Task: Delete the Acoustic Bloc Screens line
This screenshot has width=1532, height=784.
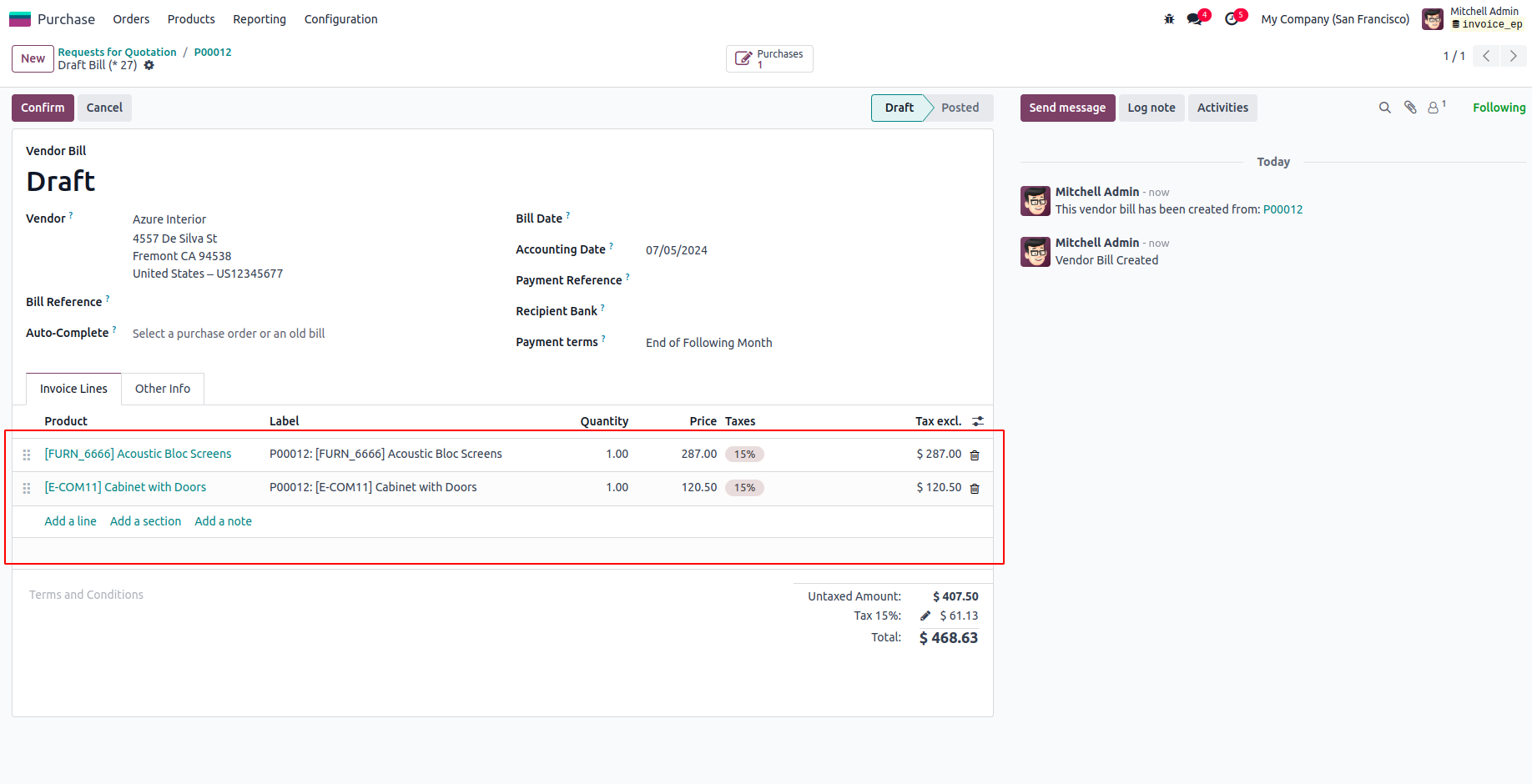Action: point(975,455)
